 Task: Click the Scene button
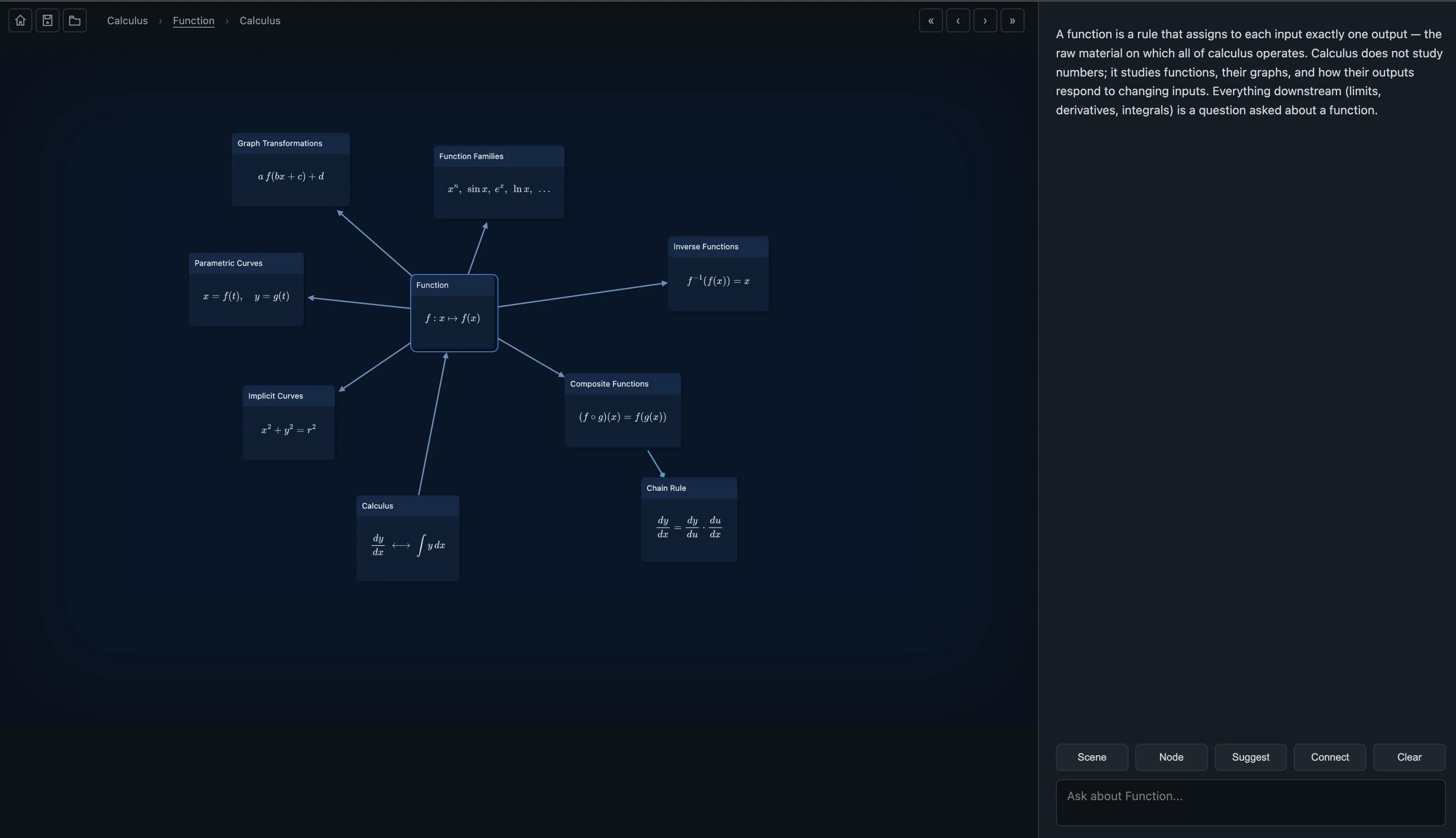pos(1092,757)
